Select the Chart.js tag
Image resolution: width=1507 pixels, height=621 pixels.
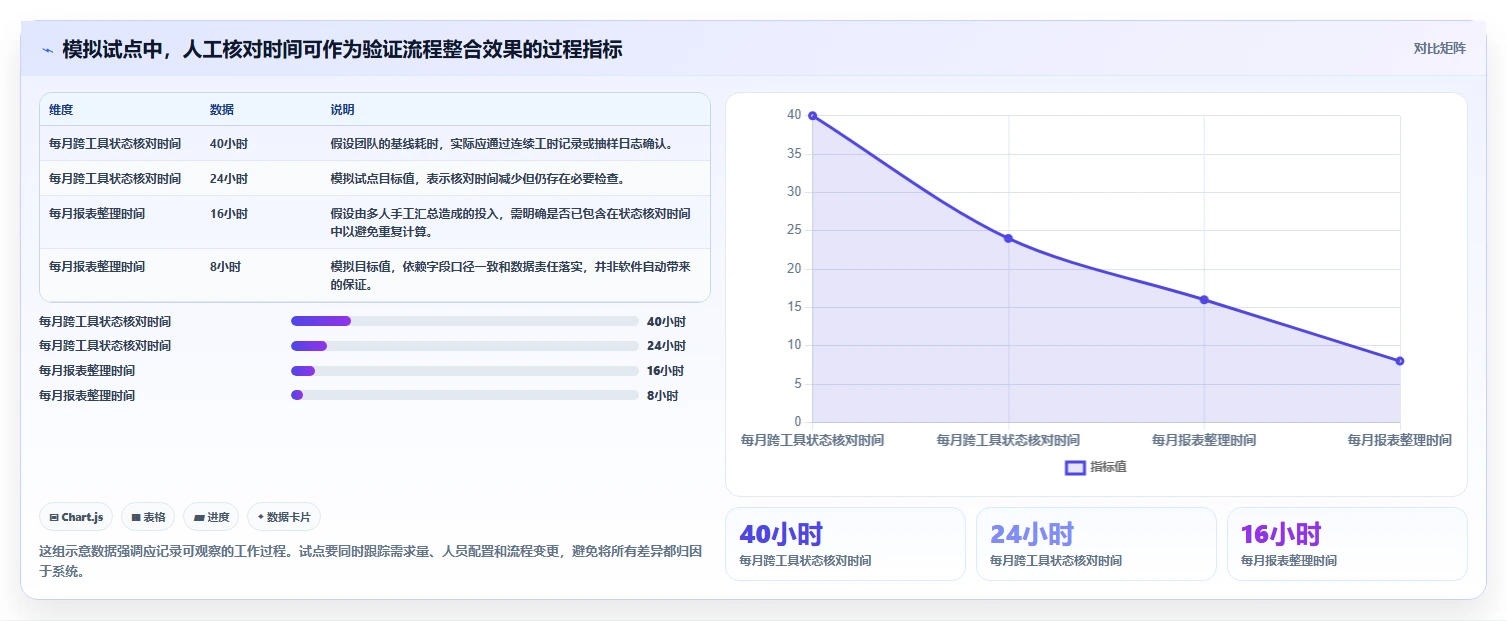click(x=77, y=517)
